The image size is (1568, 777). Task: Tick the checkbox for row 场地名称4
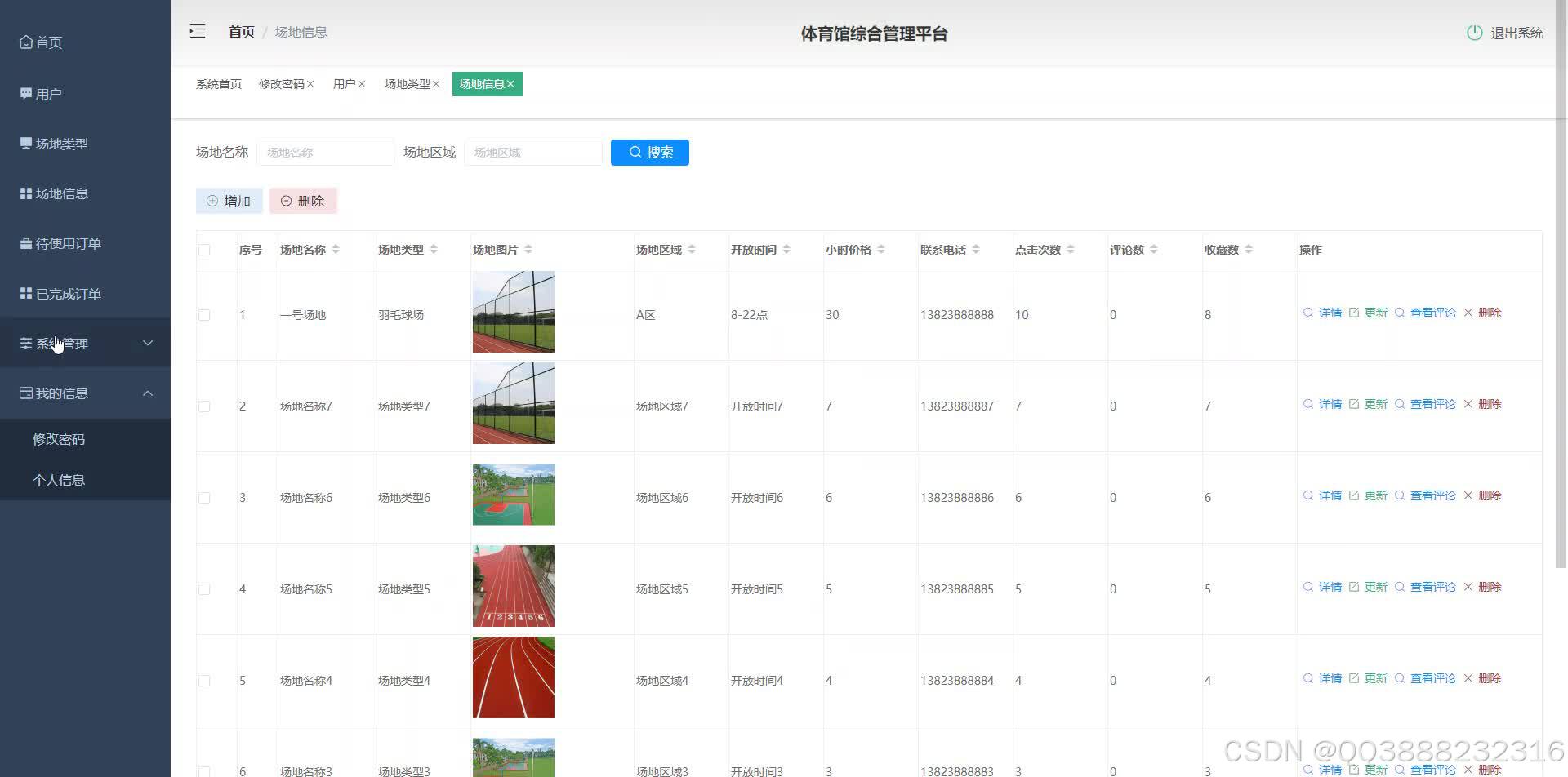(x=204, y=681)
